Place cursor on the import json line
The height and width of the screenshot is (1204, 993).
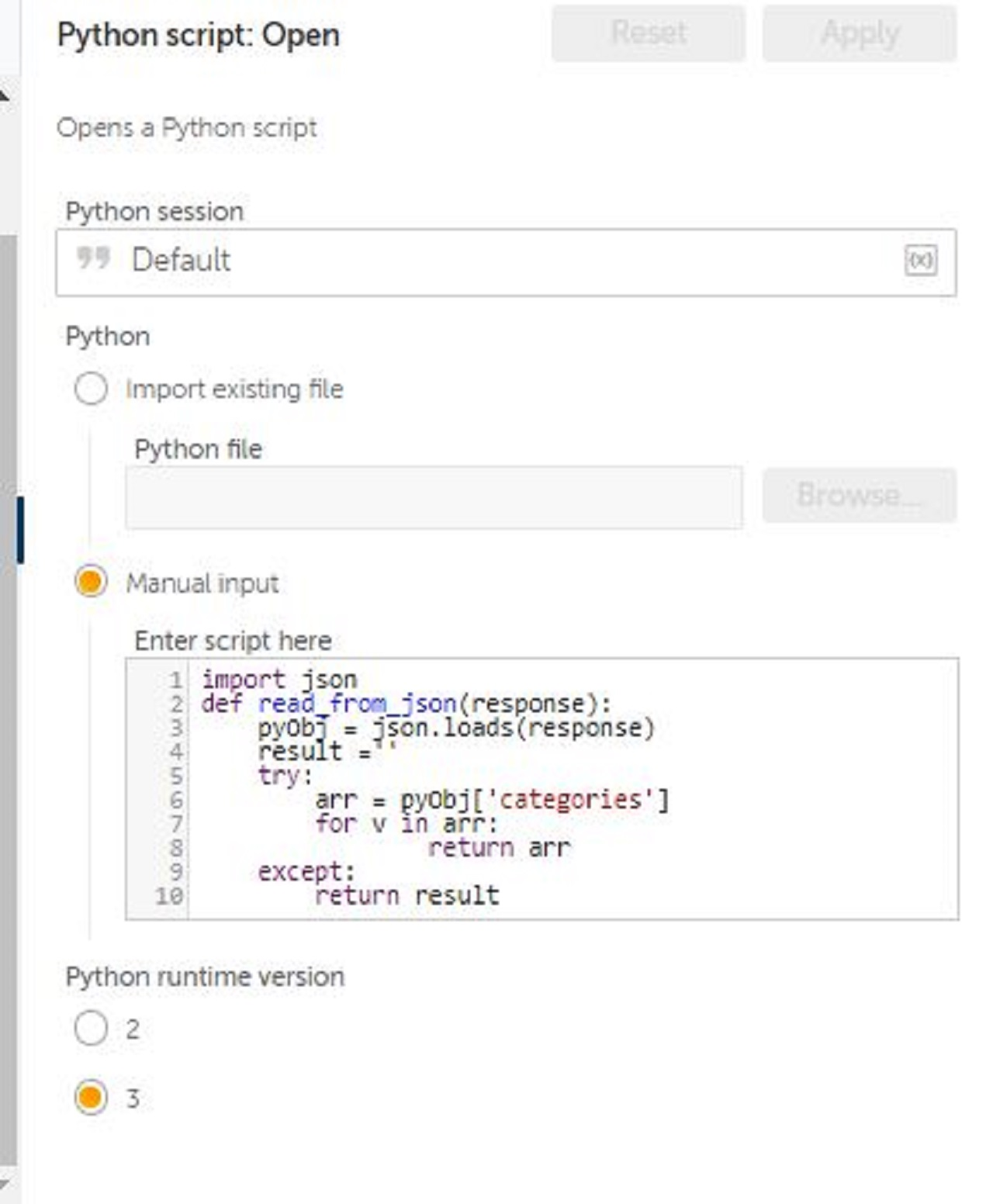point(279,680)
